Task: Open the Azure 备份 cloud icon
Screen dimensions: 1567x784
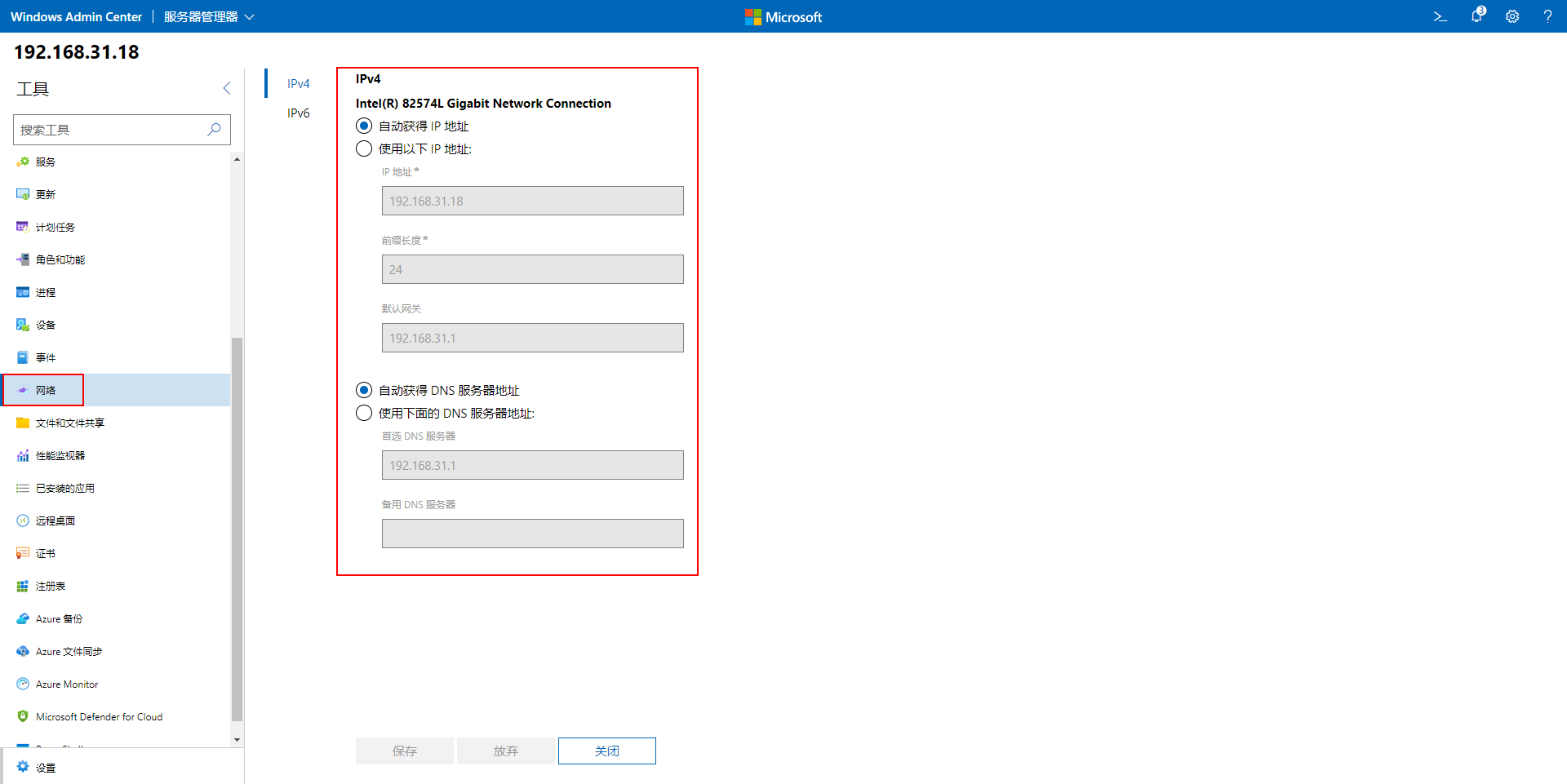Action: [x=23, y=618]
